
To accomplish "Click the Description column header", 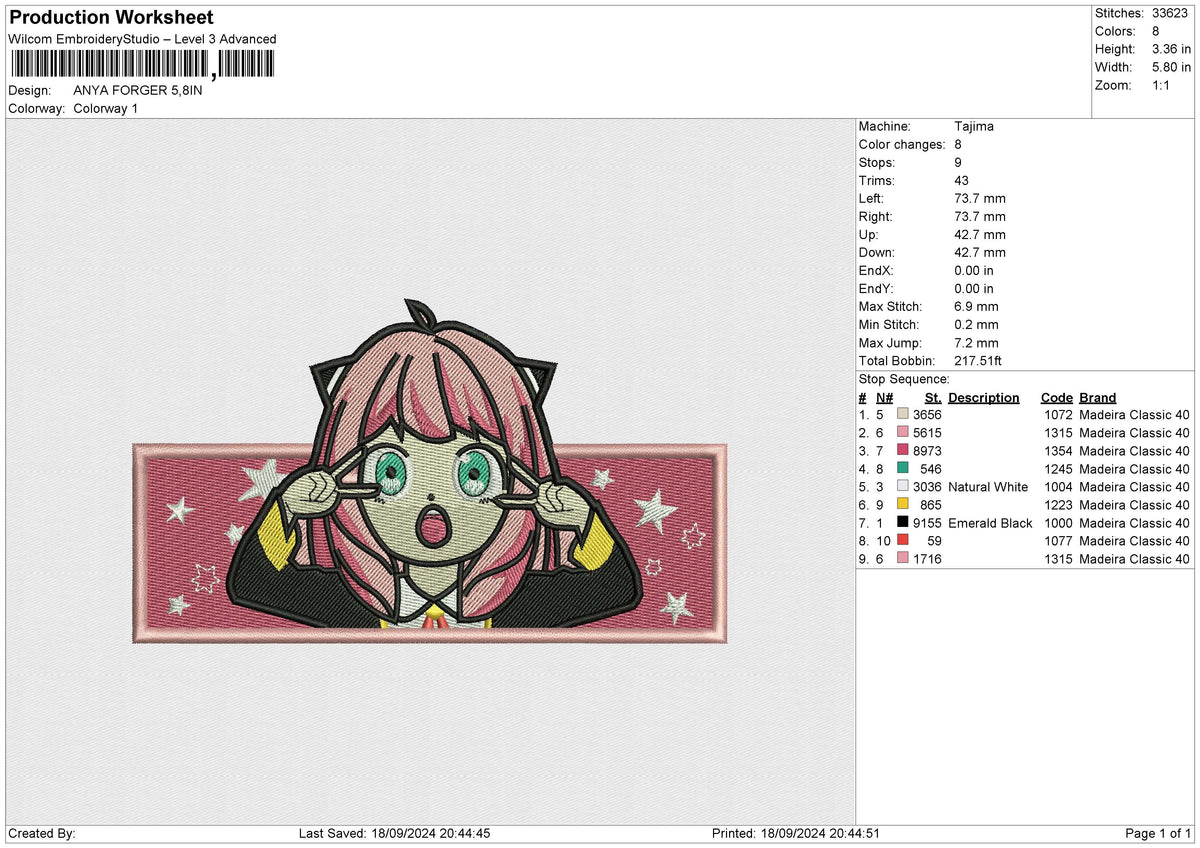I will point(984,397).
